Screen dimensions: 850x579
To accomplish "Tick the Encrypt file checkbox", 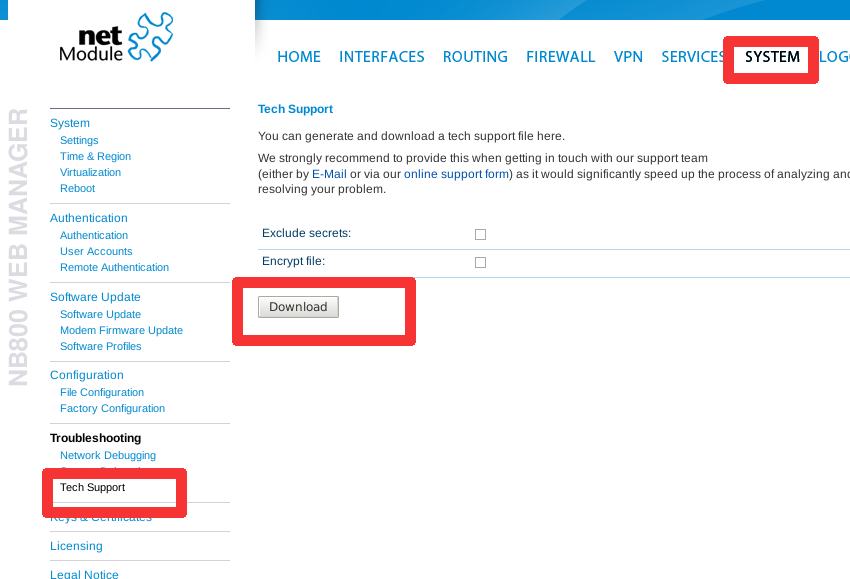I will 480,262.
